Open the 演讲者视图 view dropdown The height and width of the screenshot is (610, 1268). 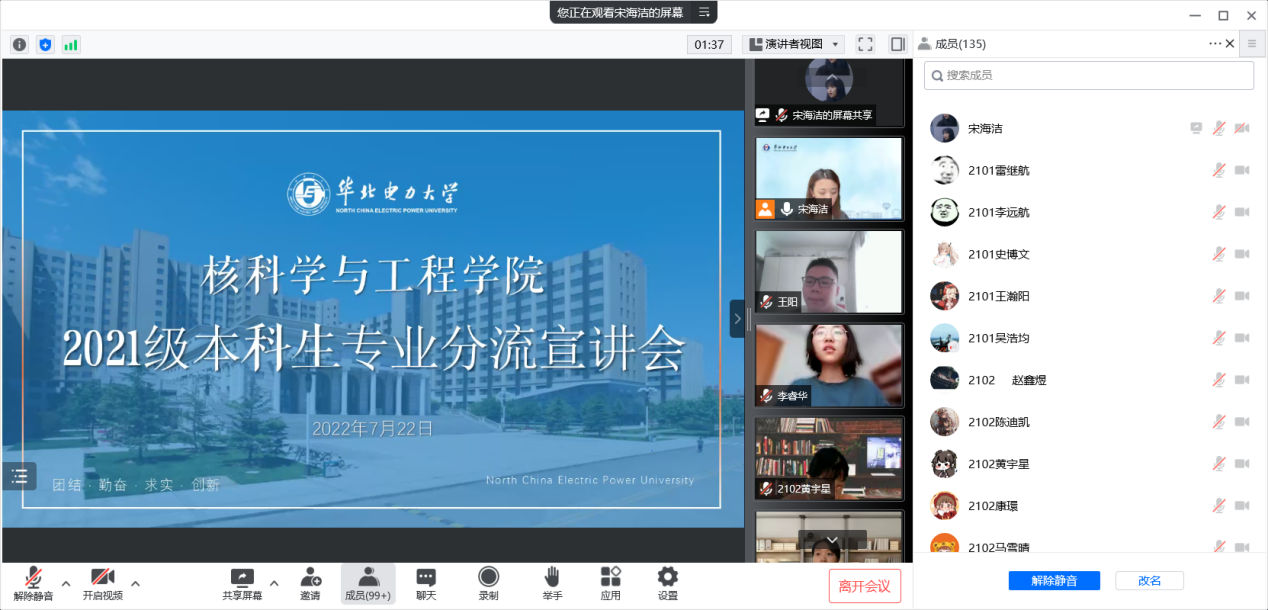pos(793,44)
